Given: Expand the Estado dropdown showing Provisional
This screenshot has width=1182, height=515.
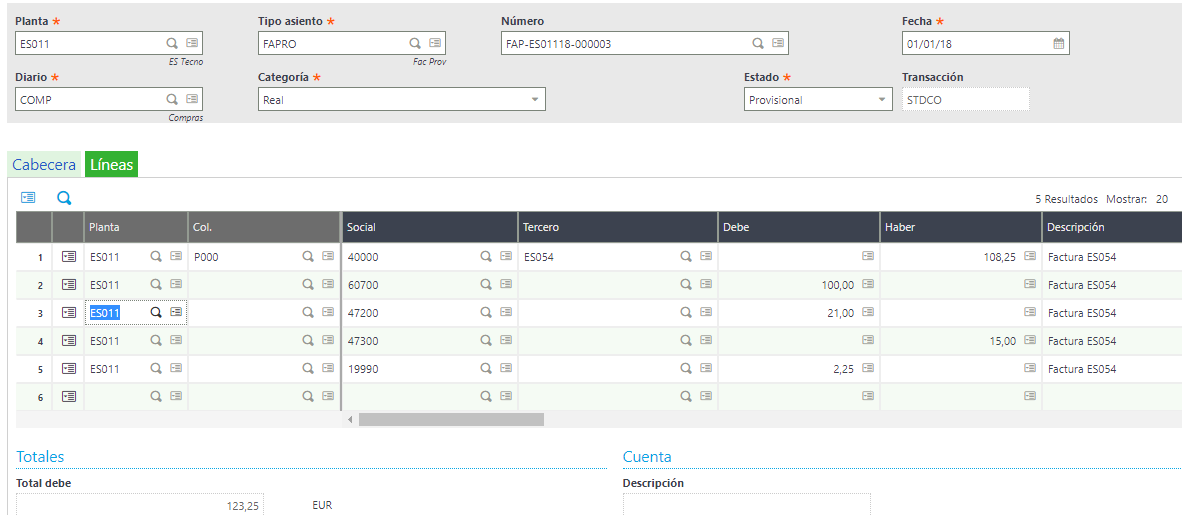Looking at the screenshot, I should (x=883, y=100).
